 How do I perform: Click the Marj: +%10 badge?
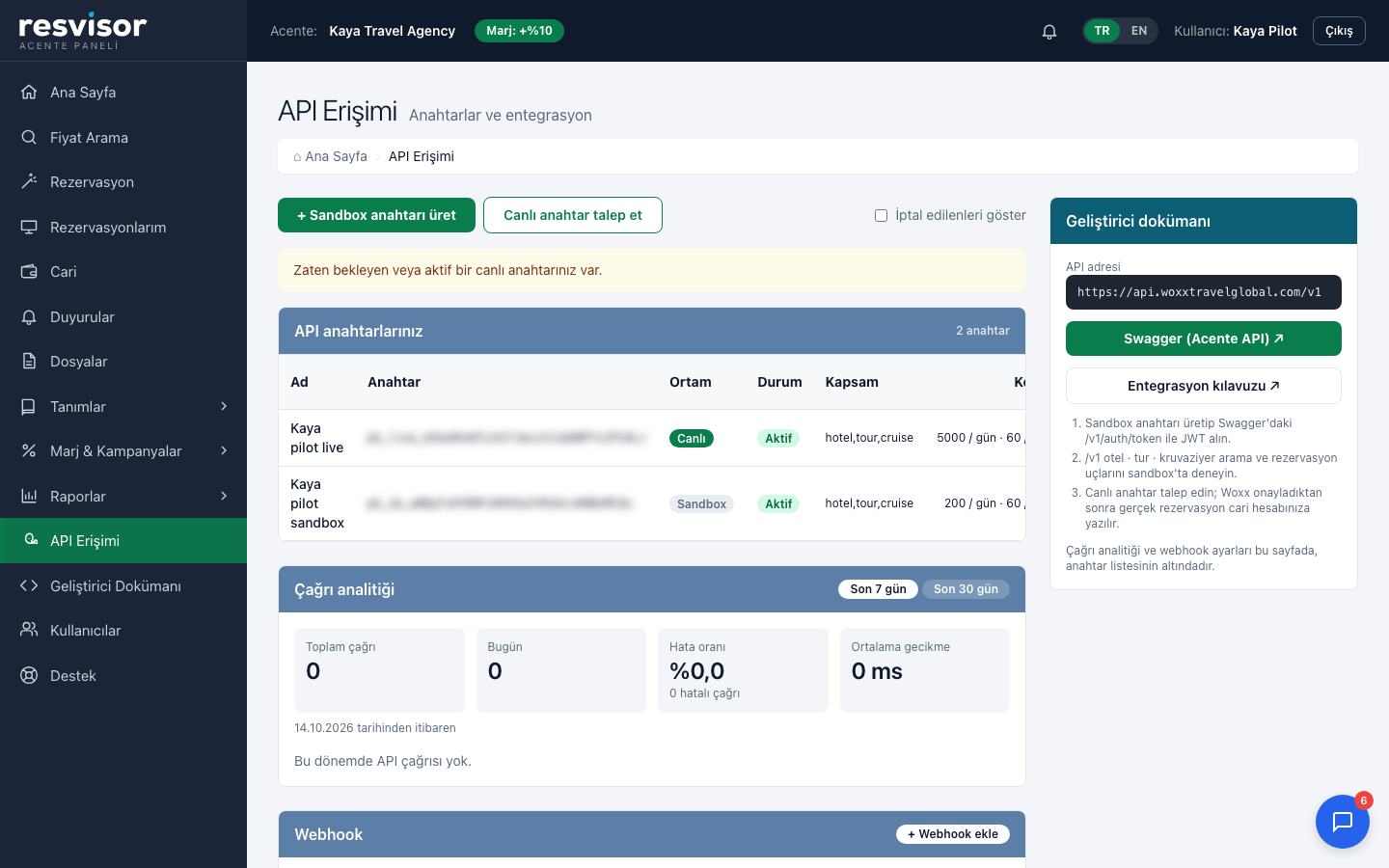pyautogui.click(x=519, y=31)
